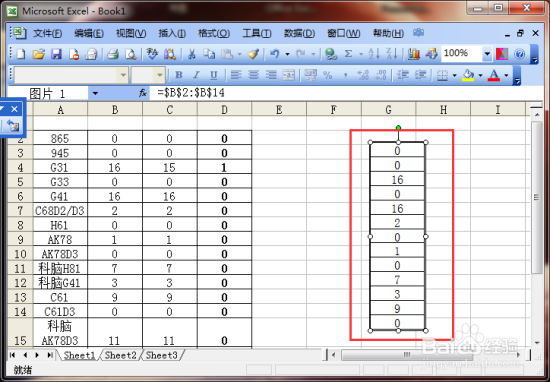
Task: Select column D header
Action: pos(224,110)
